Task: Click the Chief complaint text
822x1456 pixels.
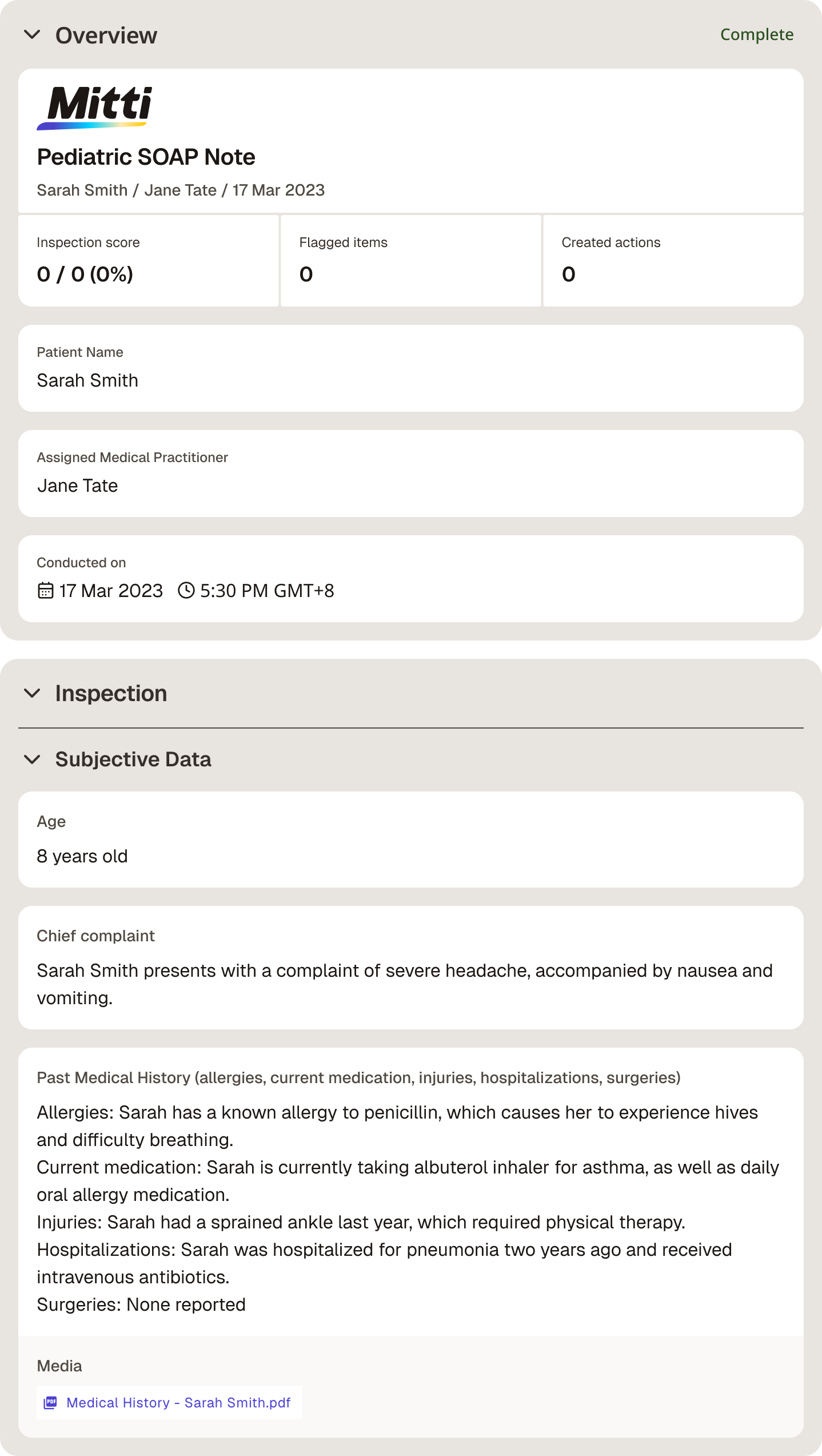Action: (x=405, y=984)
